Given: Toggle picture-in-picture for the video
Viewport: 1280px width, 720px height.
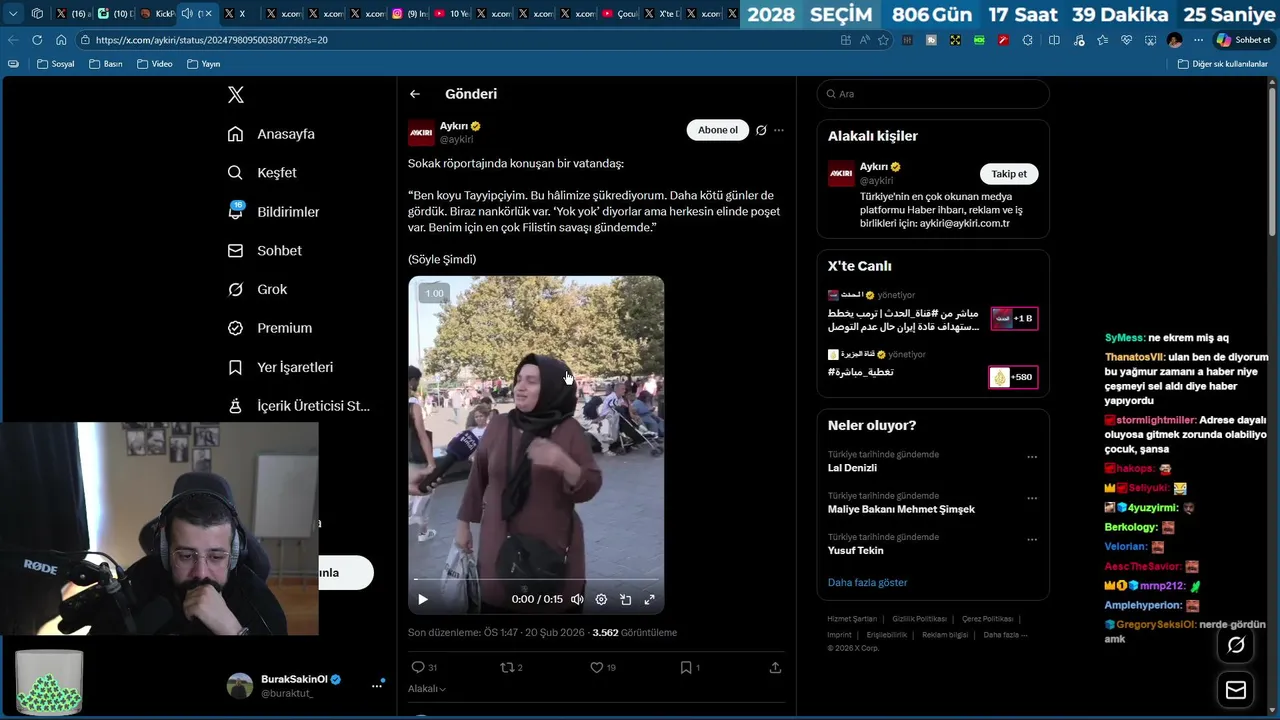Looking at the screenshot, I should point(625,599).
